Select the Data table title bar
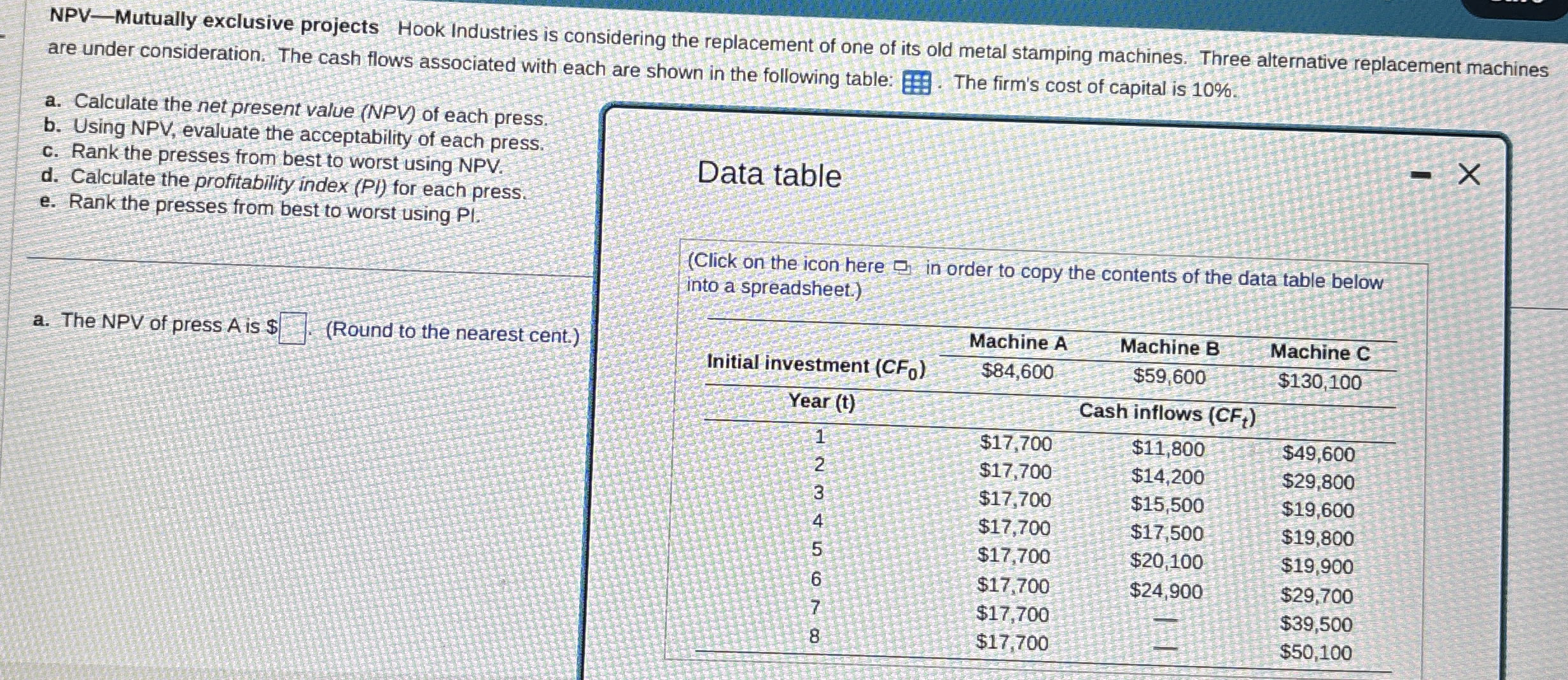 769,174
